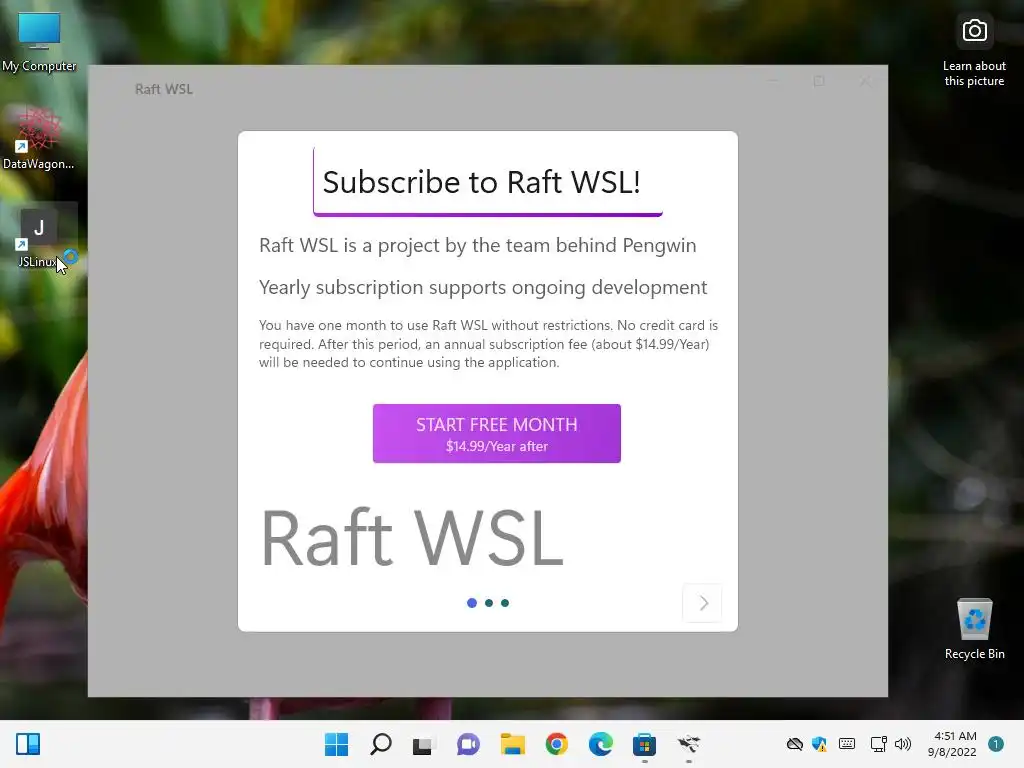
Task: Open volume speaker tray icon
Action: point(903,744)
